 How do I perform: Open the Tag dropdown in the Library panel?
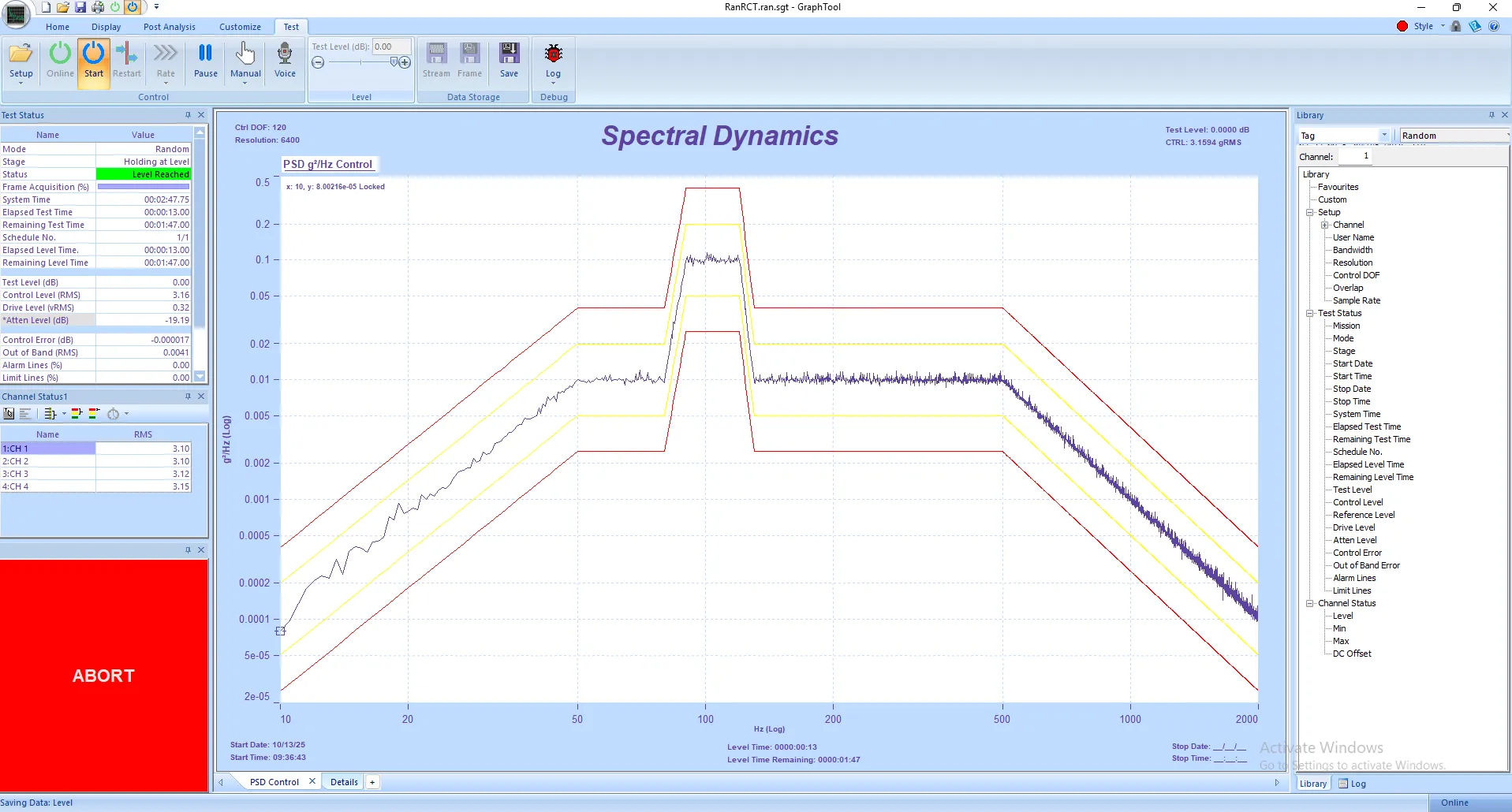(x=1386, y=135)
